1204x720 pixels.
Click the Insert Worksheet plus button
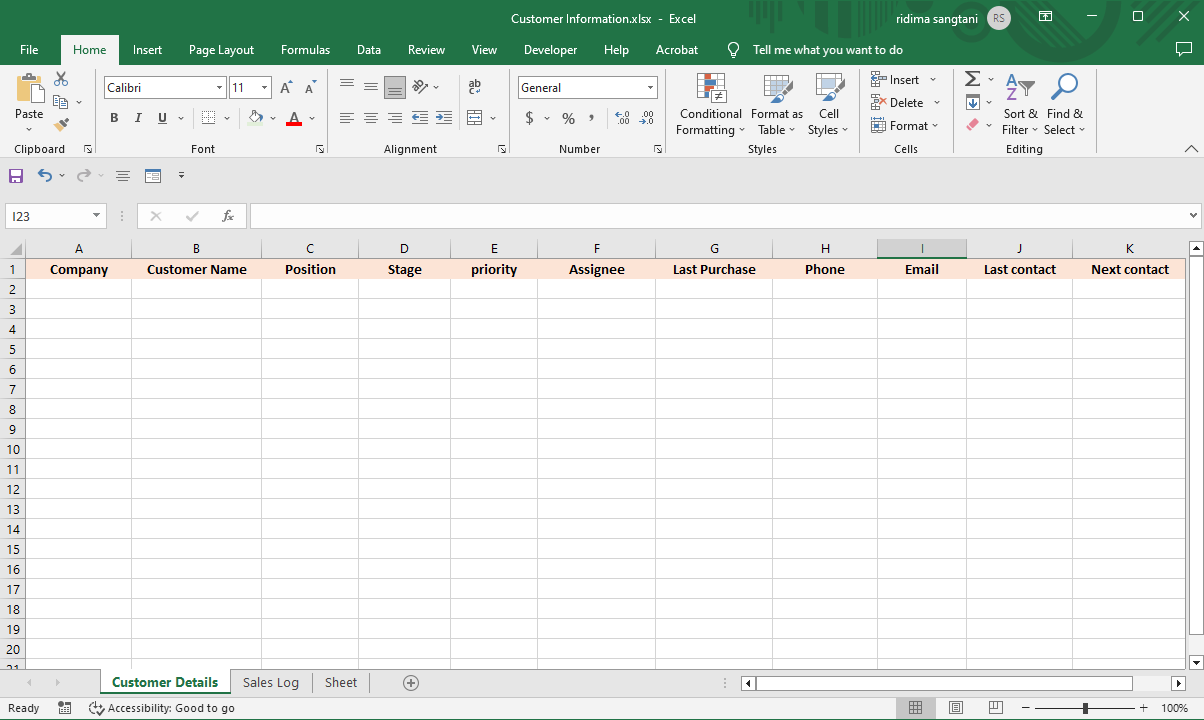click(x=411, y=682)
